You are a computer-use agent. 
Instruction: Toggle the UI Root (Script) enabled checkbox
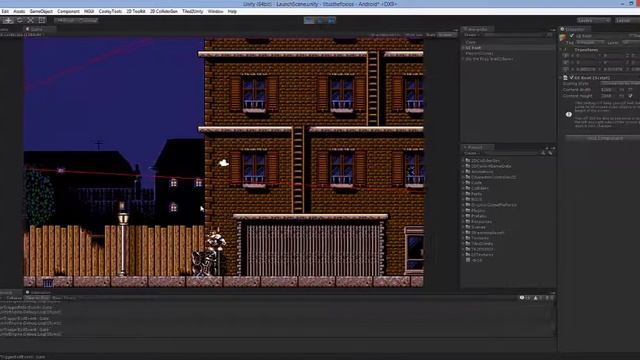point(571,78)
